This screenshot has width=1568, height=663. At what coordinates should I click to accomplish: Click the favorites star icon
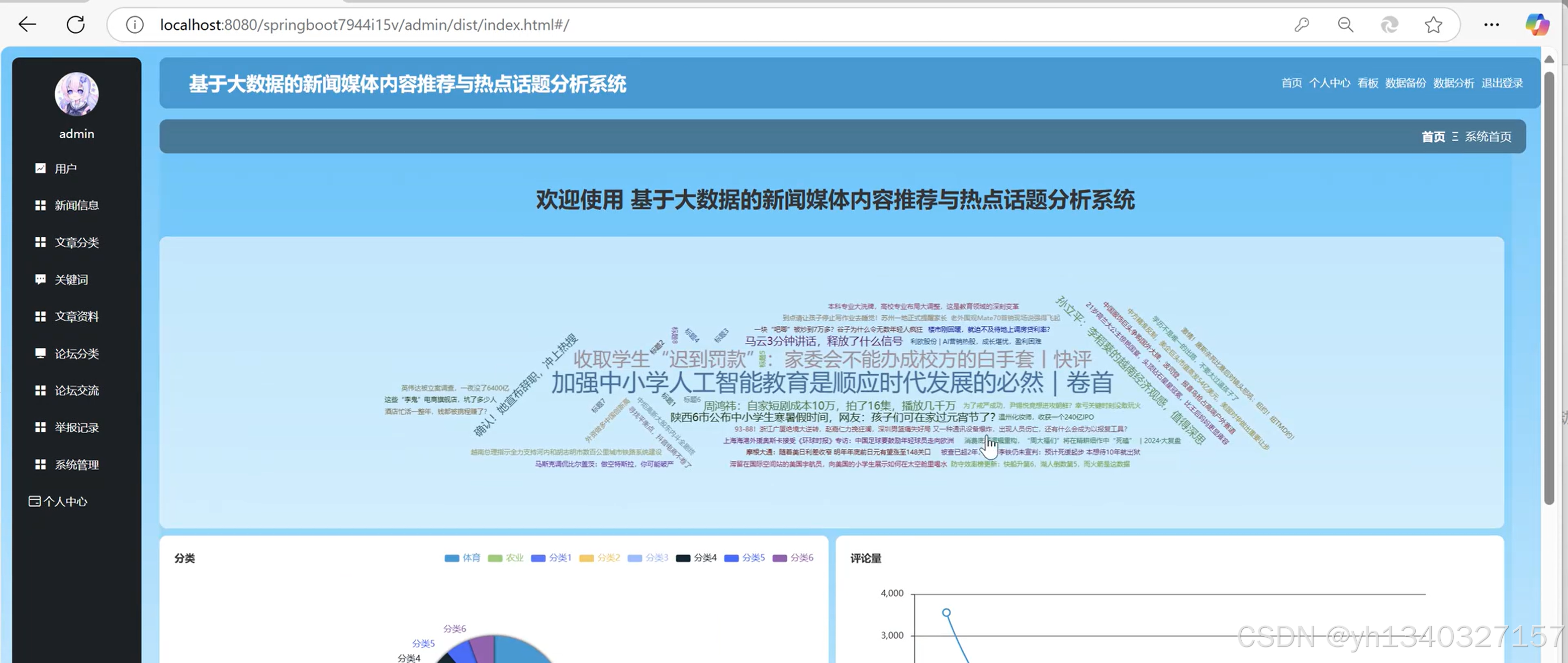pyautogui.click(x=1433, y=24)
